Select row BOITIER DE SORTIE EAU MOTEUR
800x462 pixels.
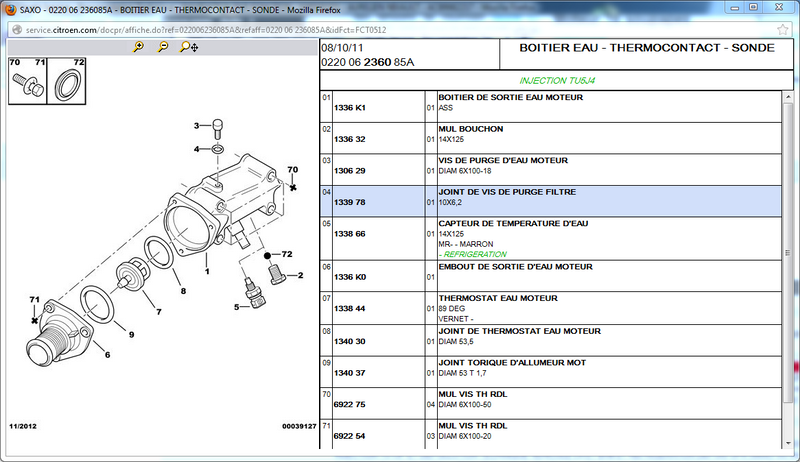[x=551, y=107]
